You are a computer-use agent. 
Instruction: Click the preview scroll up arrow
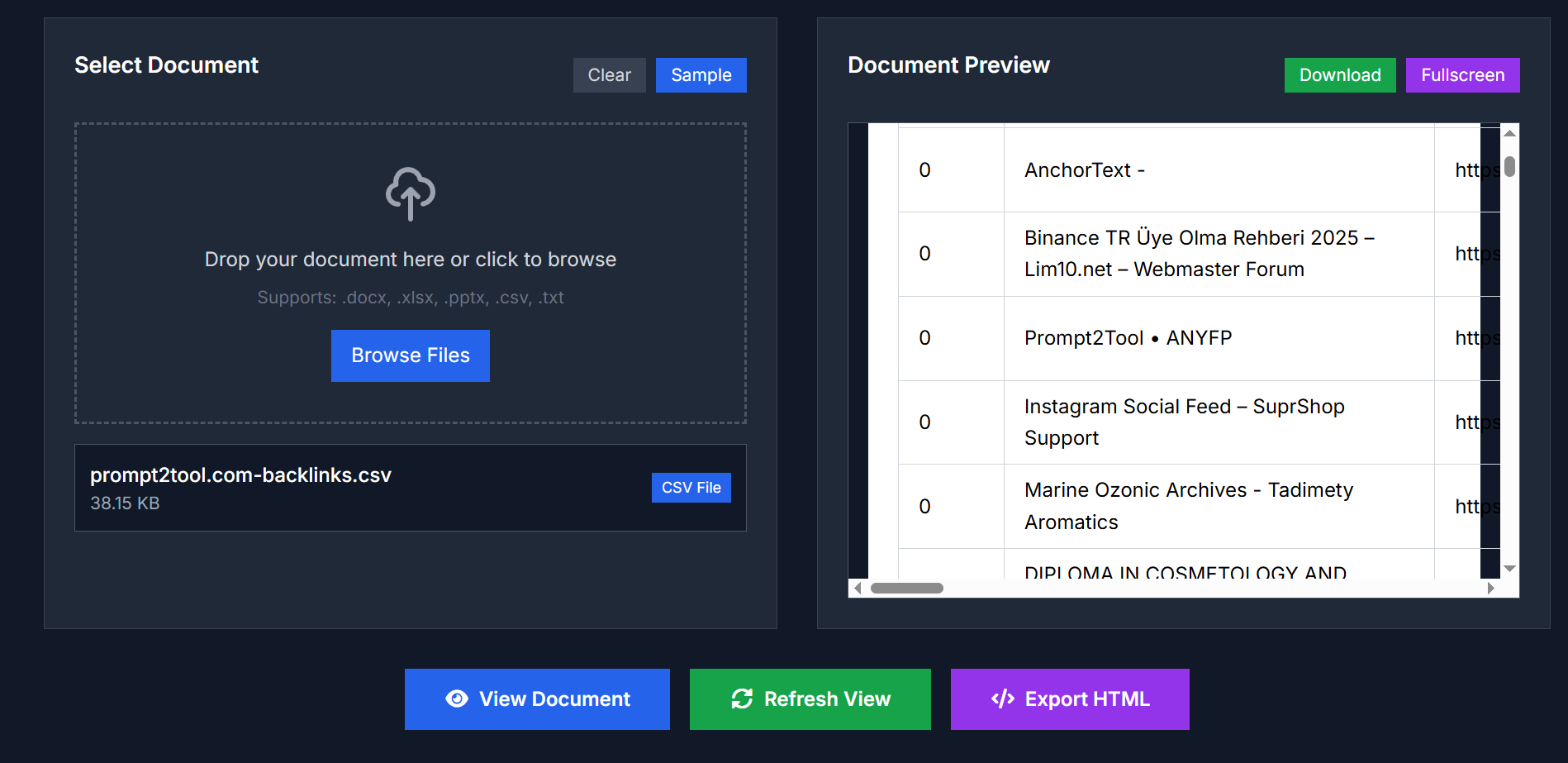click(1509, 133)
